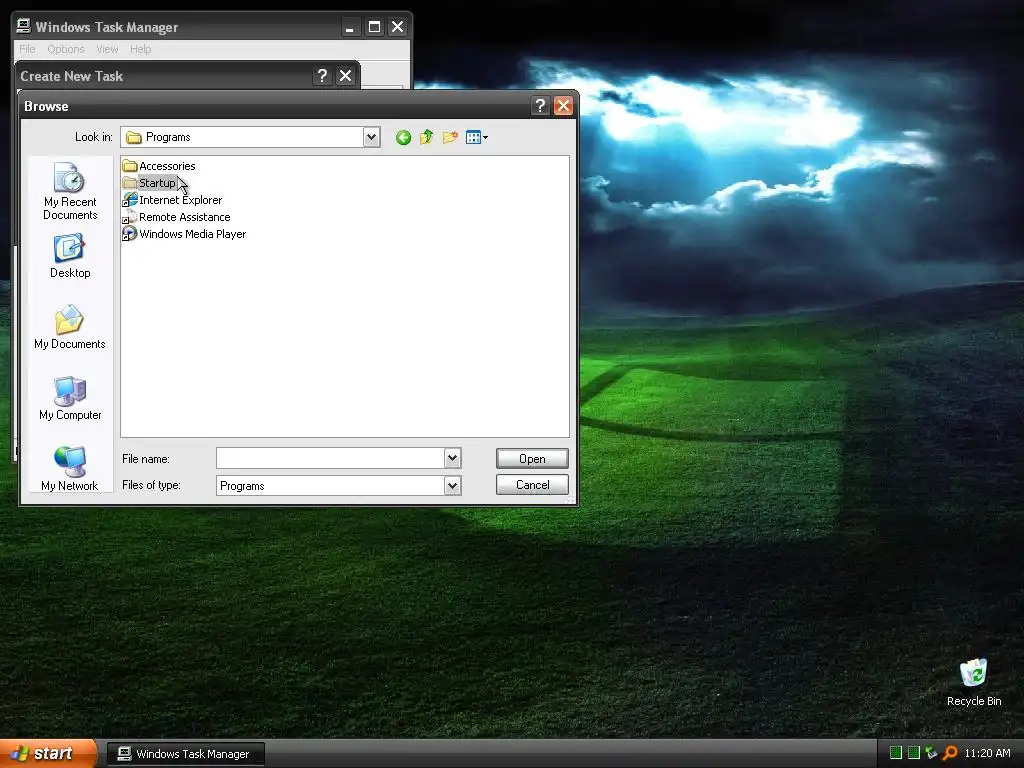Click the Start button
This screenshot has width=1024, height=768.
[48, 754]
